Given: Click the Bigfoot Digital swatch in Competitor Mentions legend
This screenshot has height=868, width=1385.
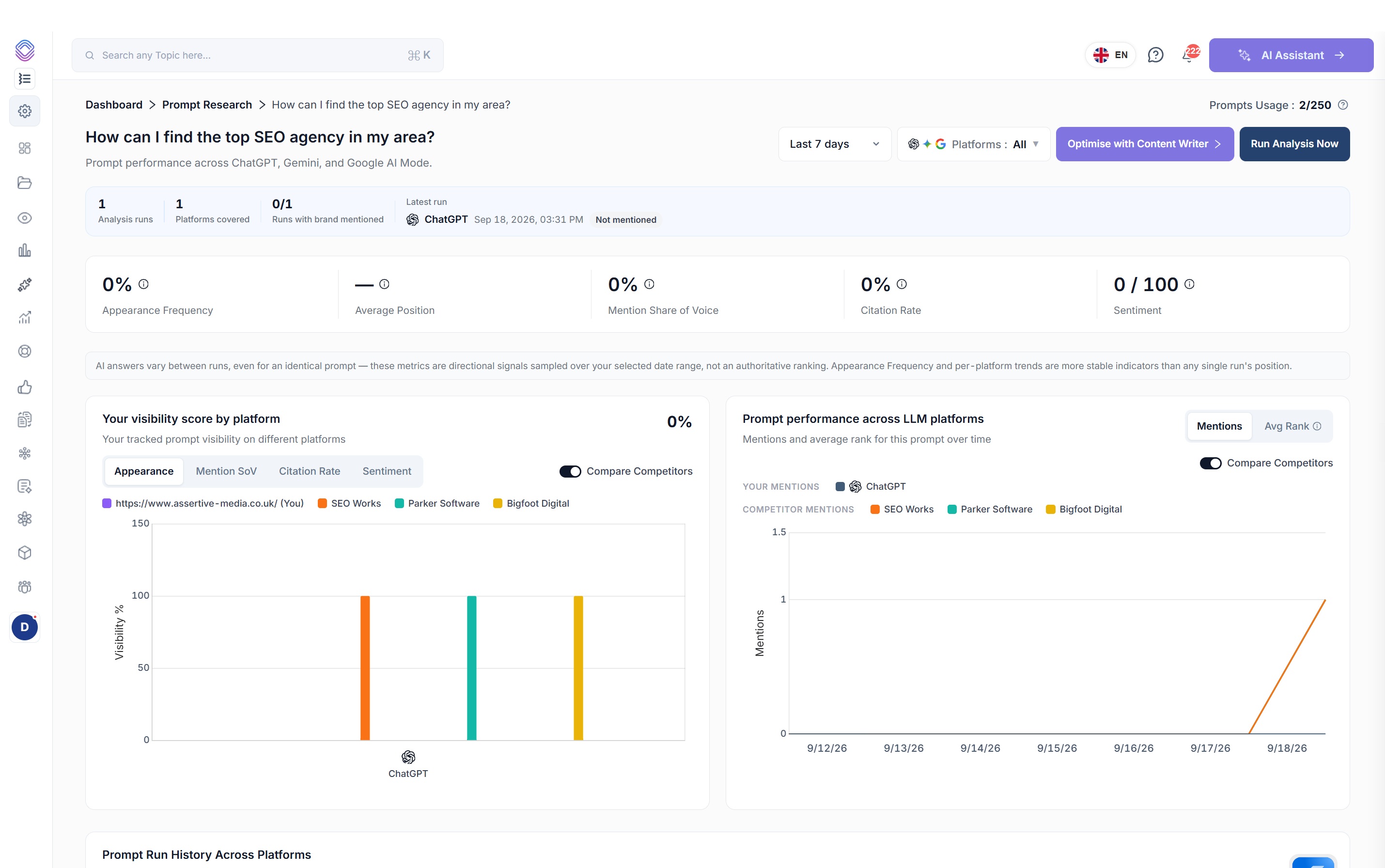Looking at the screenshot, I should (1050, 509).
